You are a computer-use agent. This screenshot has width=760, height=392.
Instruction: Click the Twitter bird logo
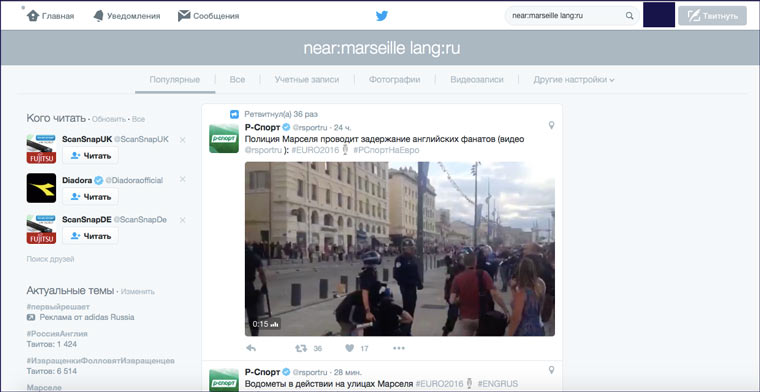pyautogui.click(x=382, y=16)
